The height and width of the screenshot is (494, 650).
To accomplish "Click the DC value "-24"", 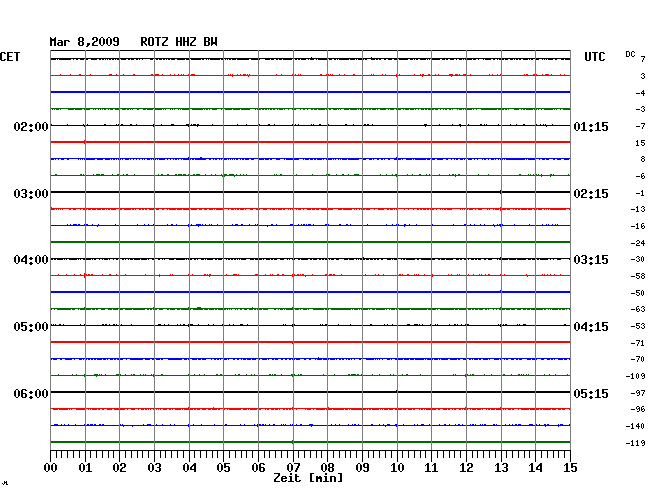I will 638,243.
